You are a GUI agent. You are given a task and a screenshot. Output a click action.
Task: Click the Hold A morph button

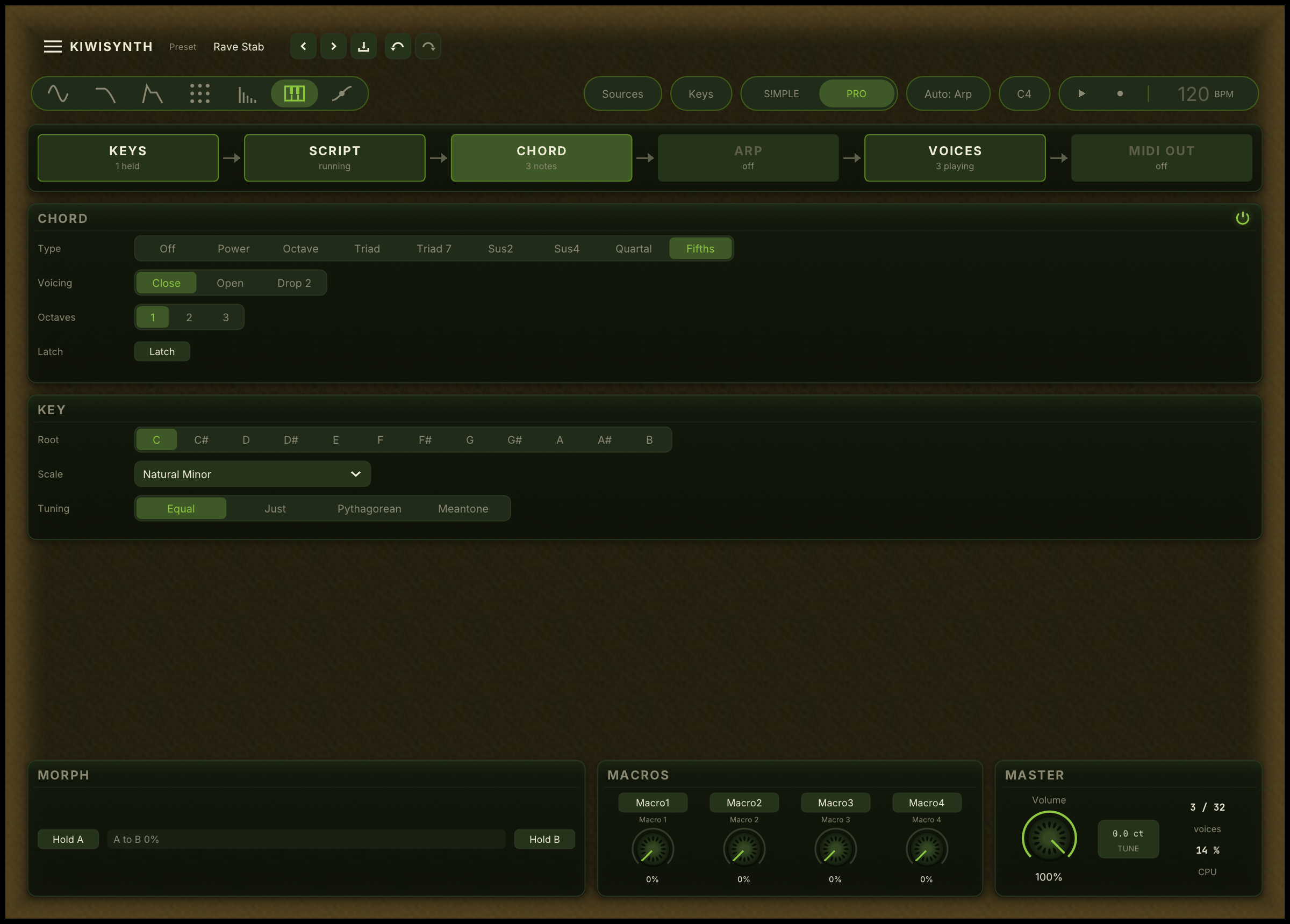pyautogui.click(x=68, y=839)
